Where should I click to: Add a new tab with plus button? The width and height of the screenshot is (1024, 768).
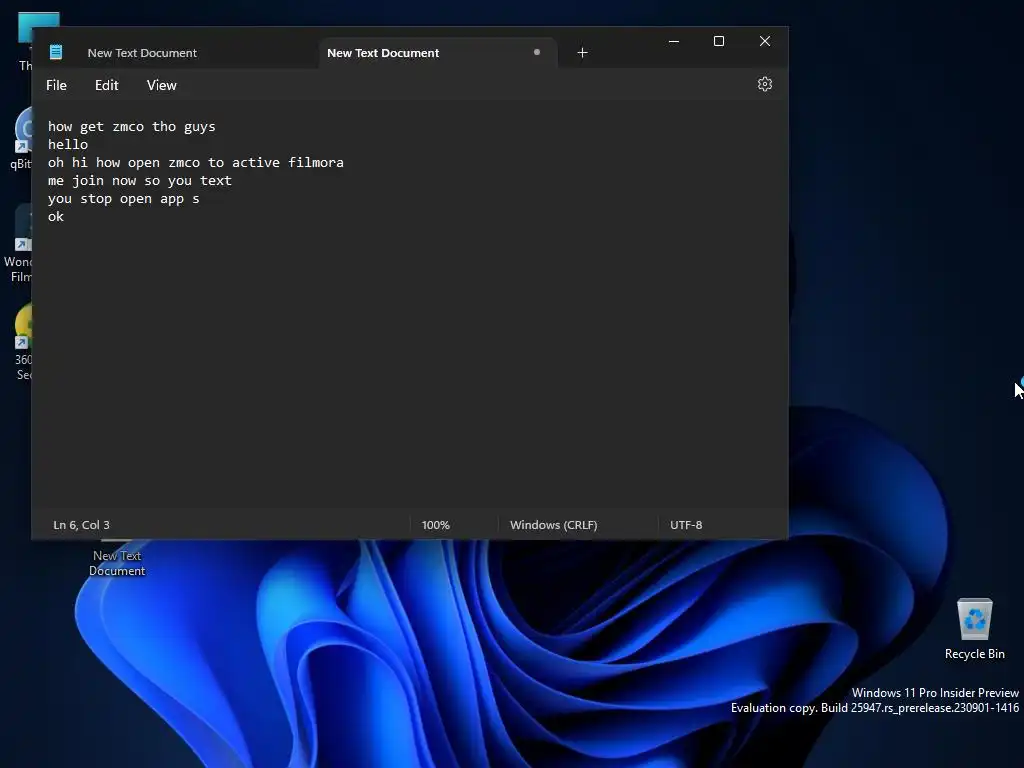pos(583,53)
